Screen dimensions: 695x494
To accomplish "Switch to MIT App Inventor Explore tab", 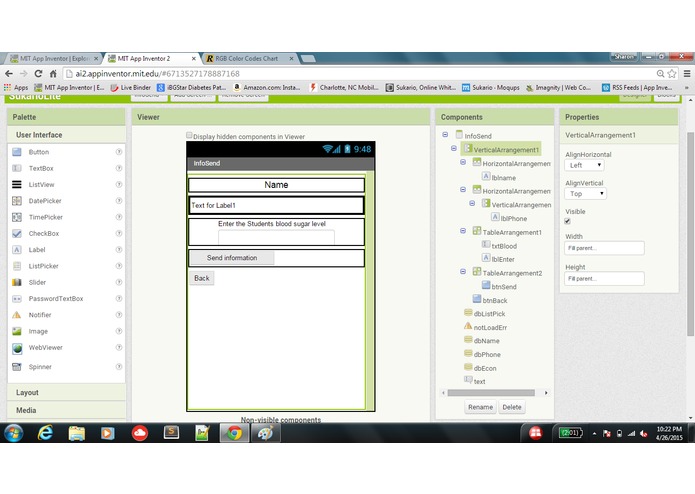I will tap(54, 58).
